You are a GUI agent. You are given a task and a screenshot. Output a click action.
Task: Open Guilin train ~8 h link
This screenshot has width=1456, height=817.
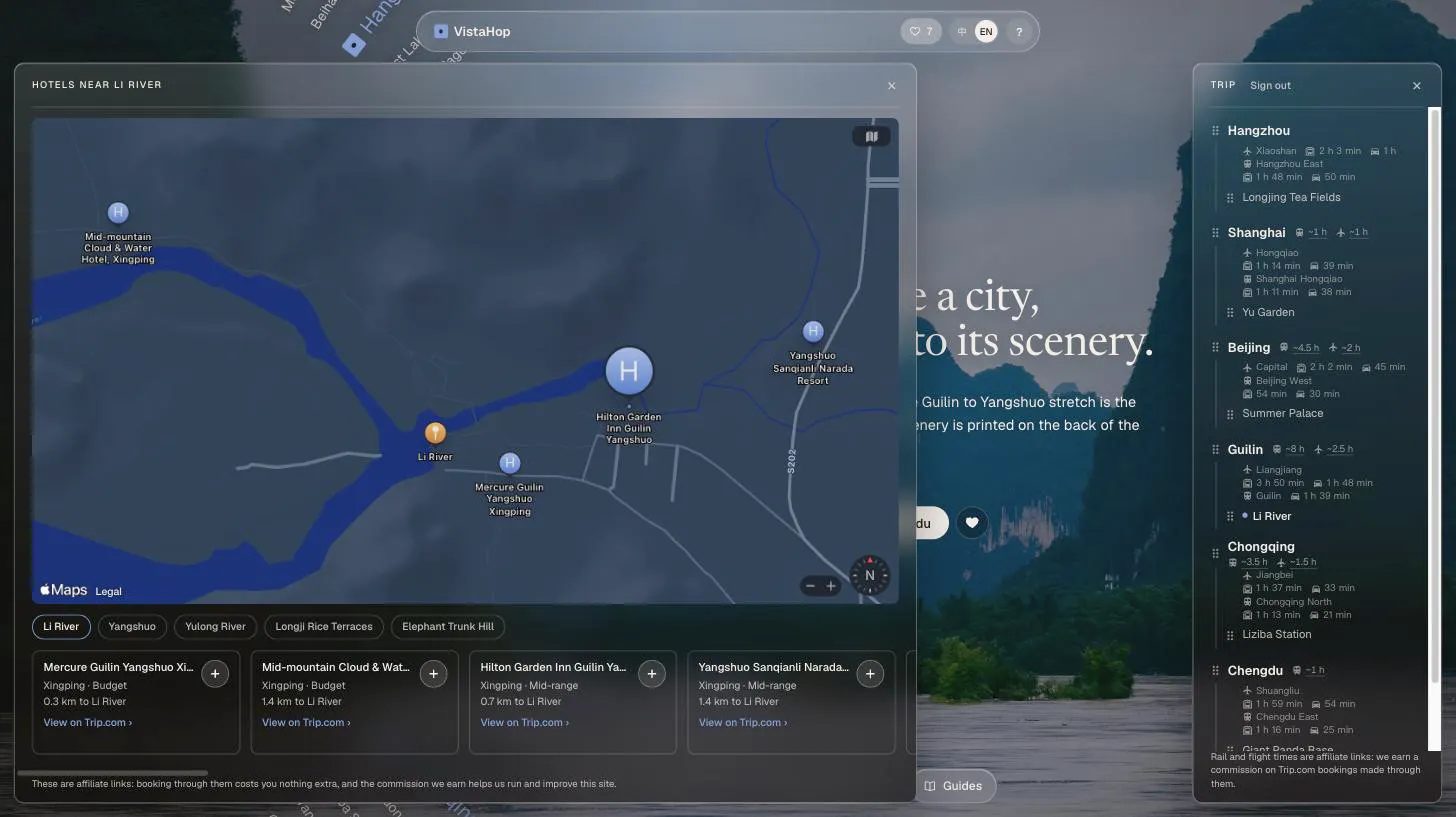1288,449
